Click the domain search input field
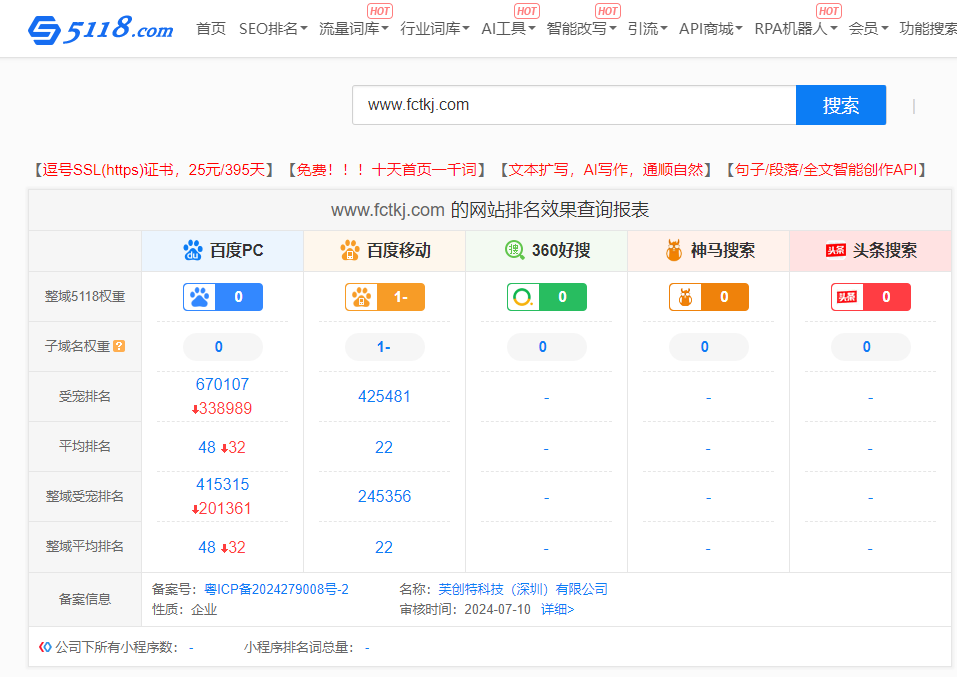 coord(574,105)
